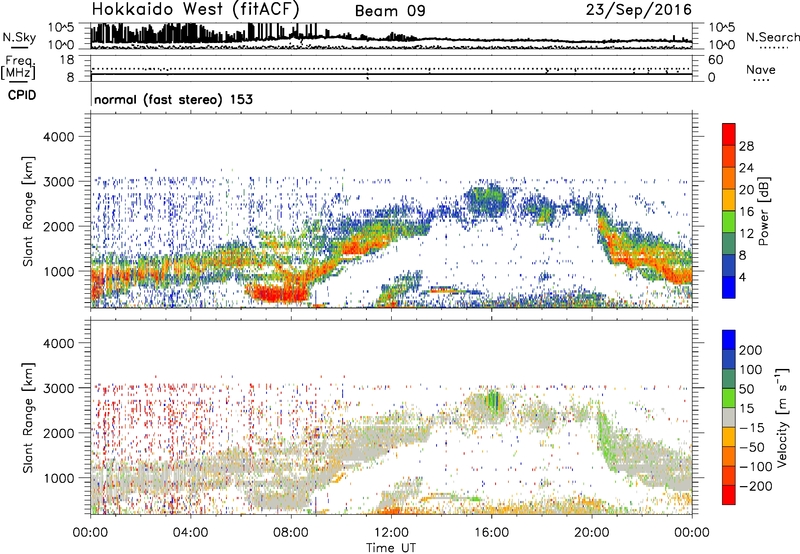
Task: Select the 'Freq. [MHz]' axis label
Action: coord(18,68)
